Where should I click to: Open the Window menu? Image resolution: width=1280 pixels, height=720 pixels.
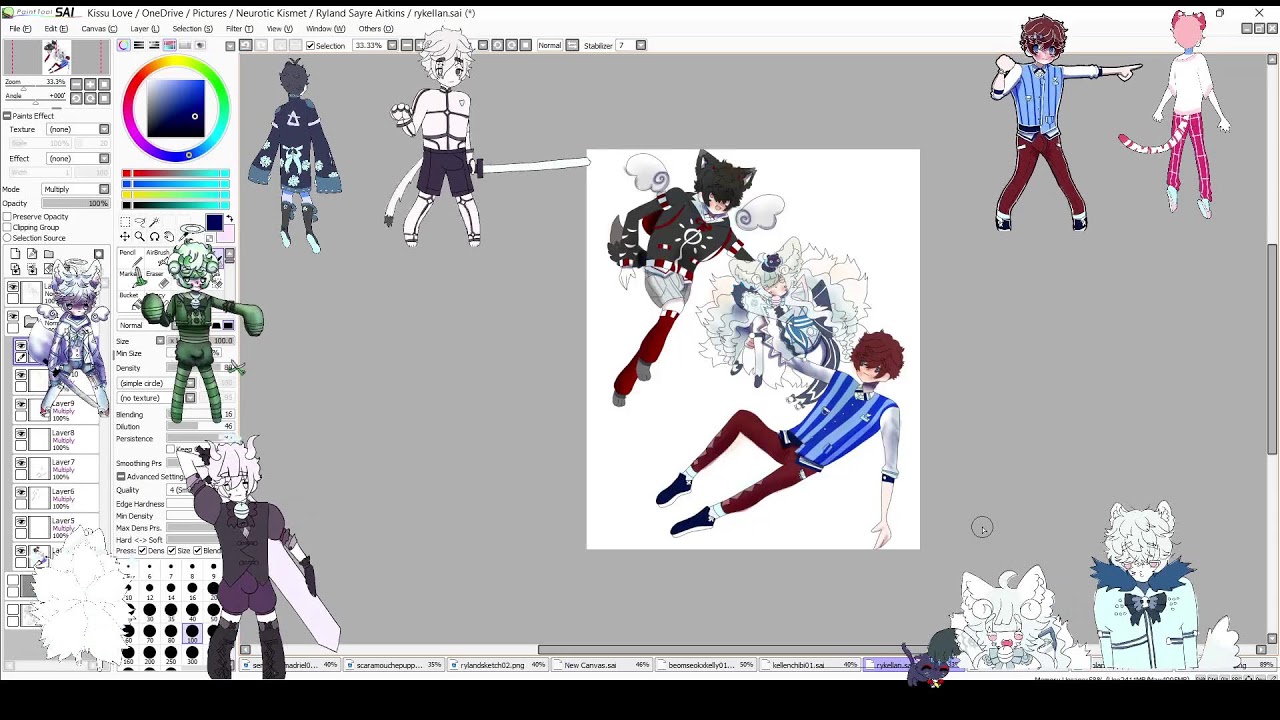click(325, 28)
